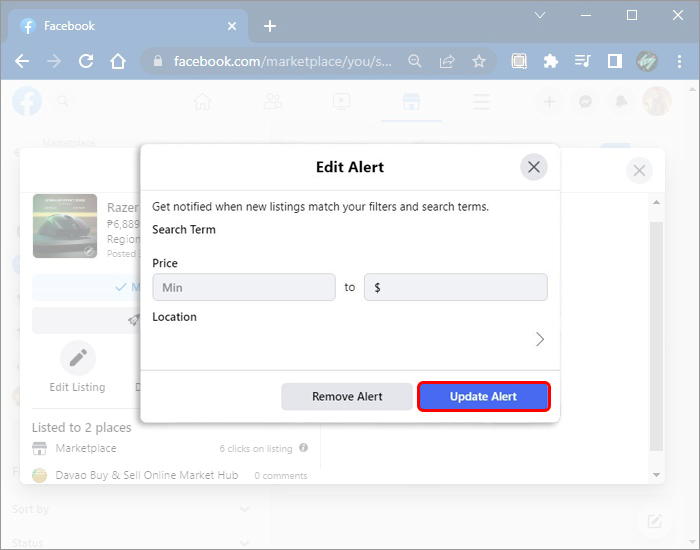700x550 pixels.
Task: Close the listing panel behind the dialog
Action: point(639,171)
